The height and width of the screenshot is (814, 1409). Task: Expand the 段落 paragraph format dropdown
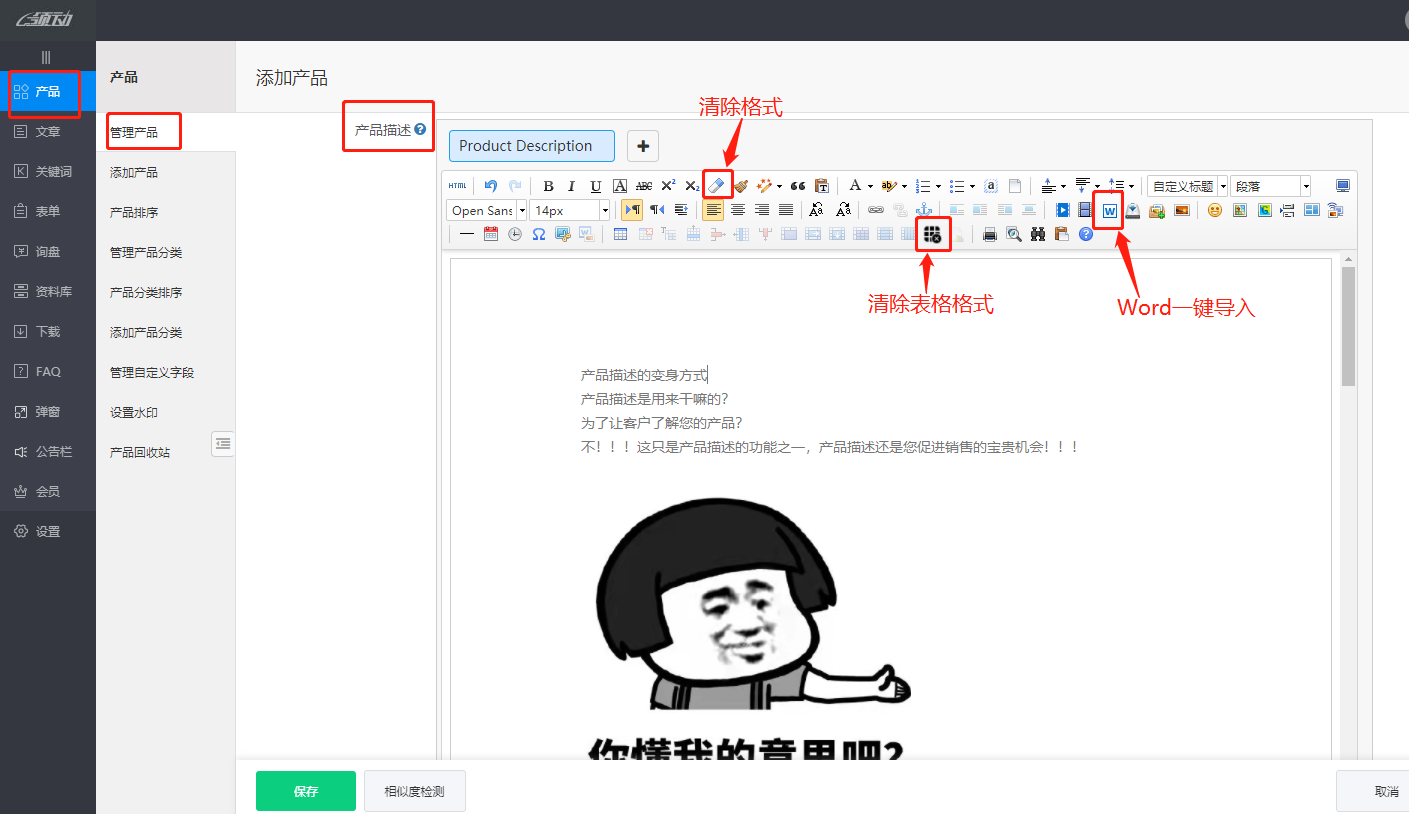(x=1268, y=185)
